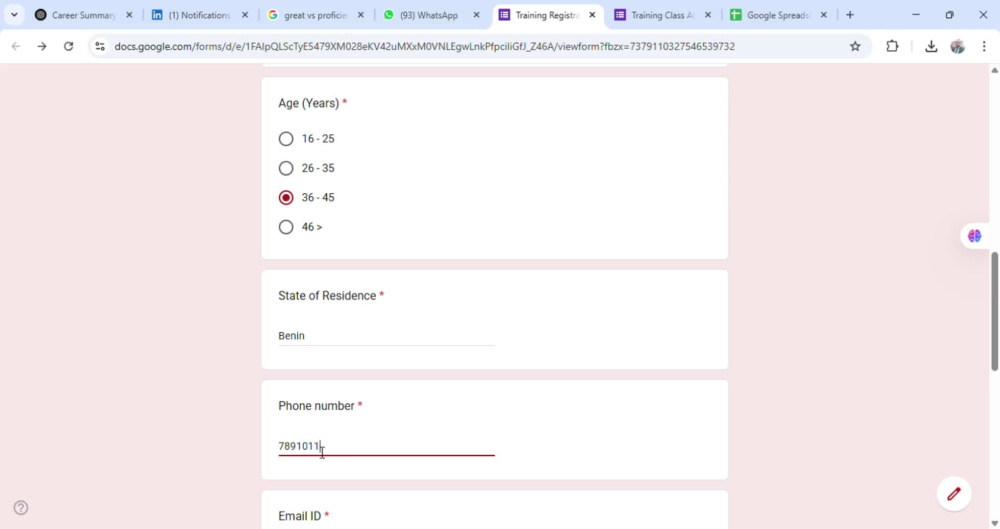
Task: Select the 16 - 25 age option
Action: [x=286, y=138]
